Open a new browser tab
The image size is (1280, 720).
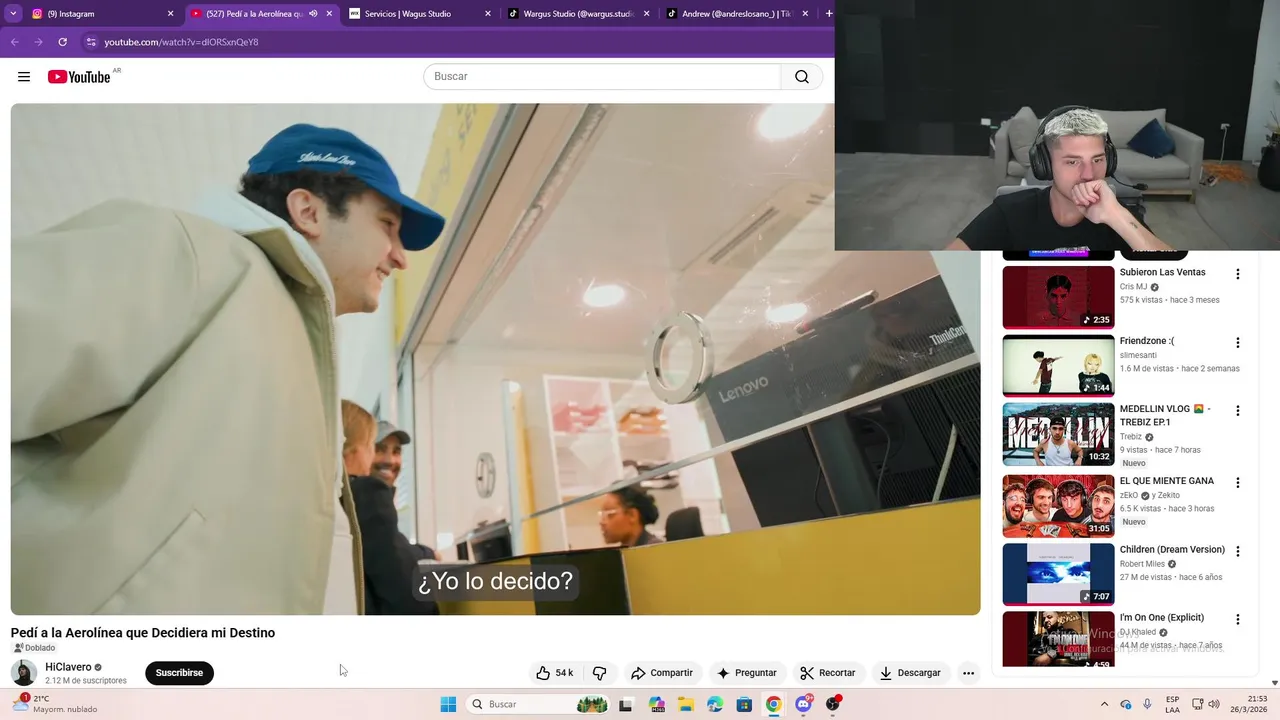pos(828,14)
